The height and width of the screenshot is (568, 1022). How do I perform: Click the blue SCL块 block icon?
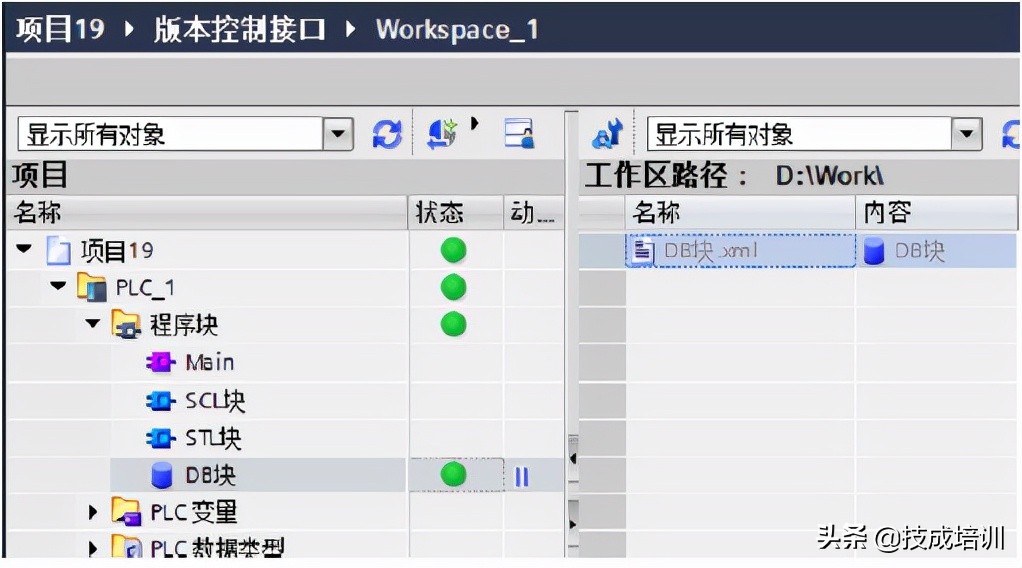[x=160, y=400]
